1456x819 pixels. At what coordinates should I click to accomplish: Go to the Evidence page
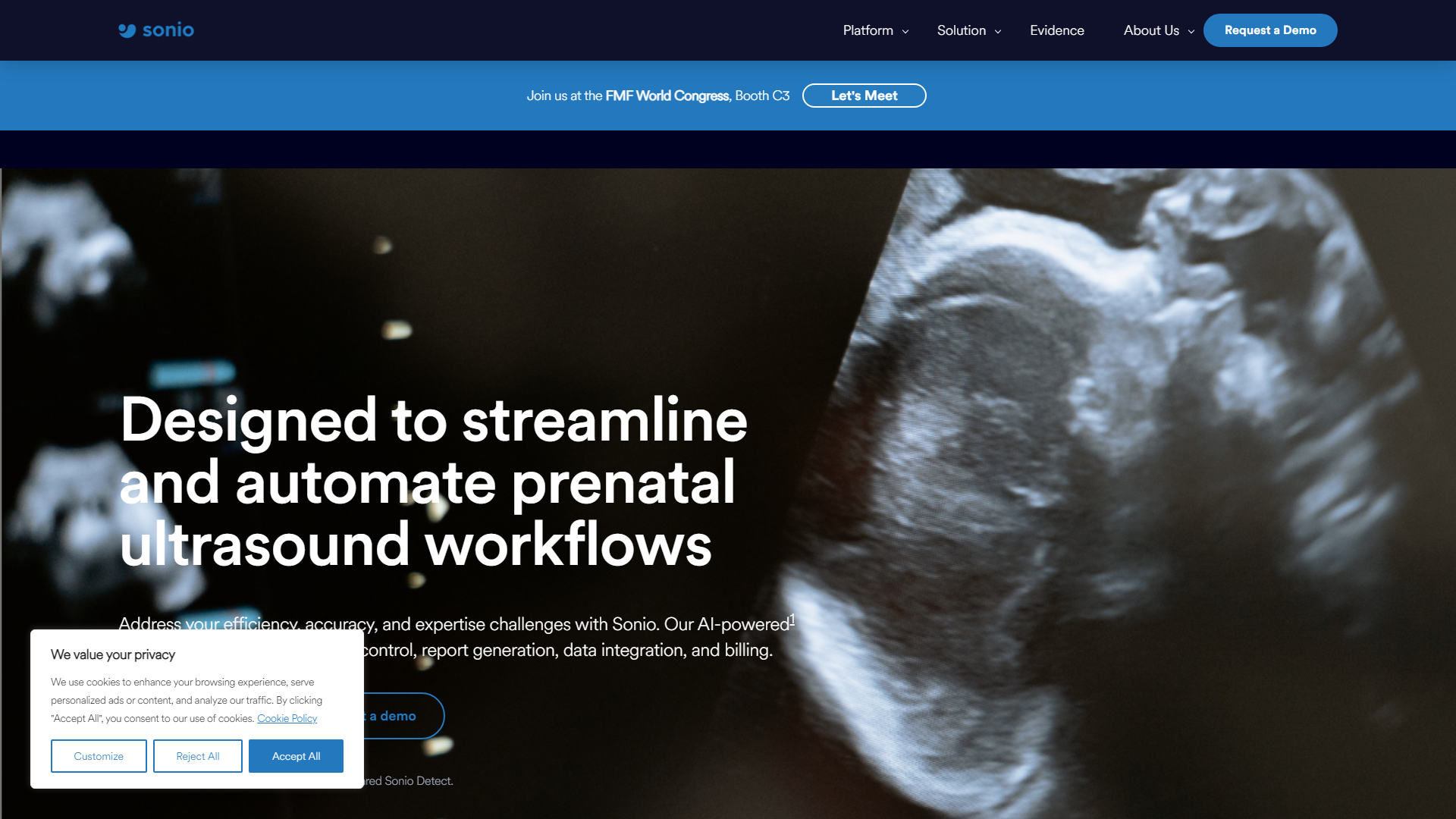(x=1056, y=30)
